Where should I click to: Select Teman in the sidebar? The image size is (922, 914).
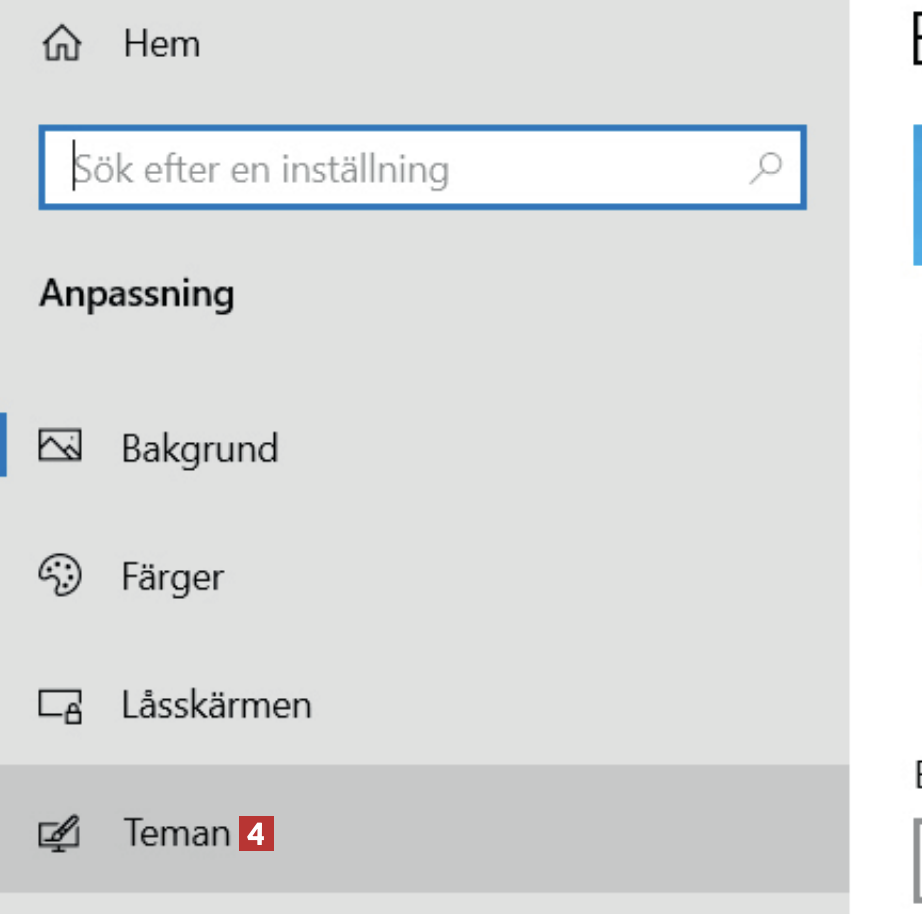pyautogui.click(x=176, y=833)
